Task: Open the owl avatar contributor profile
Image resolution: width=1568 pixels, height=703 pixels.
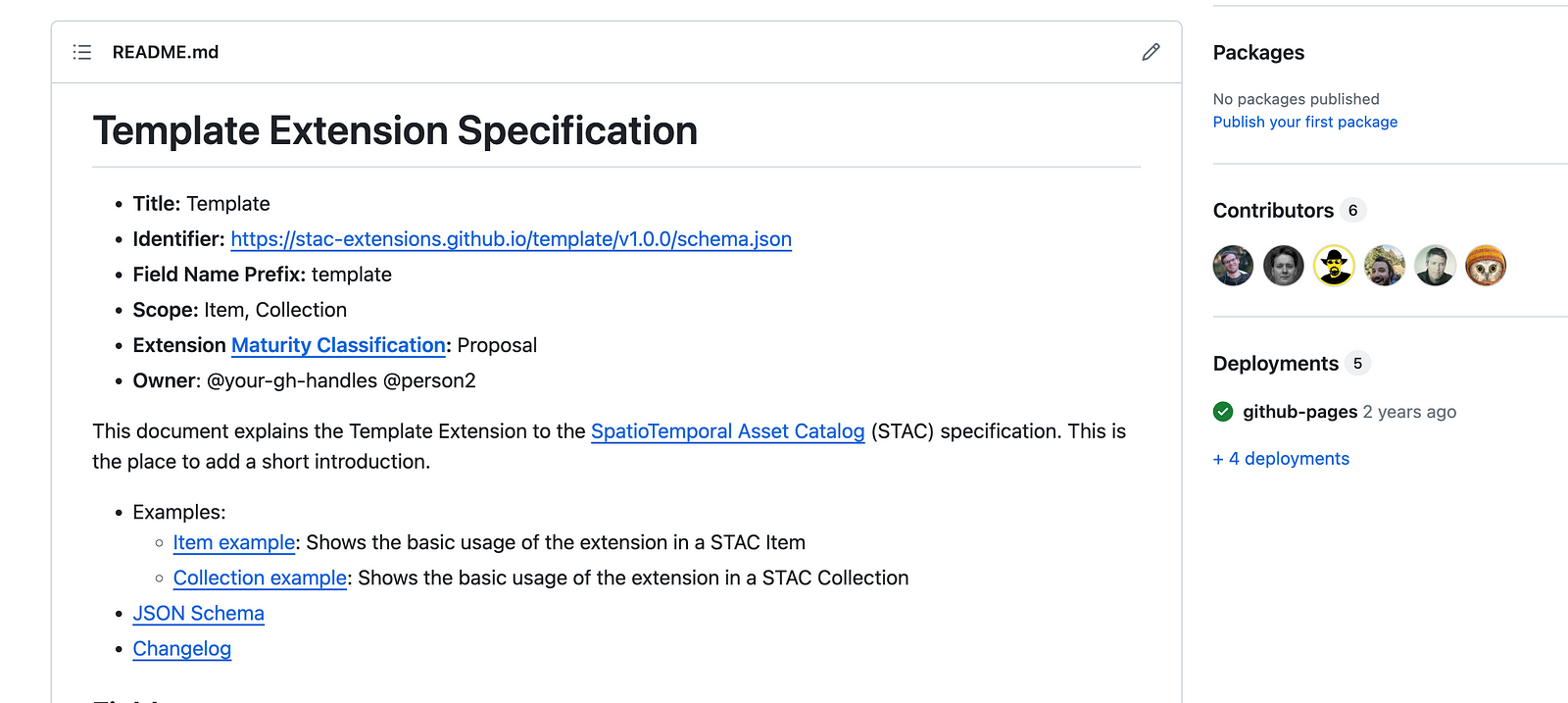Action: tap(1486, 265)
